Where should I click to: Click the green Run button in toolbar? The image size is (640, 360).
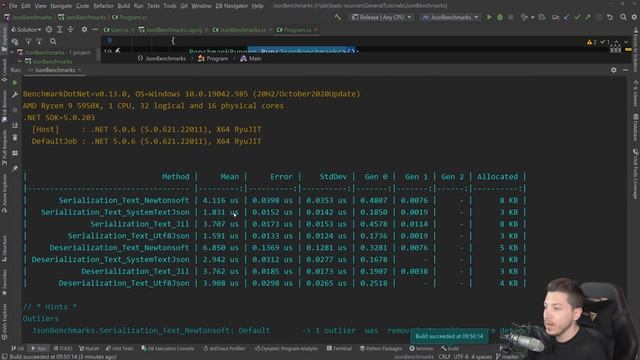click(x=489, y=18)
